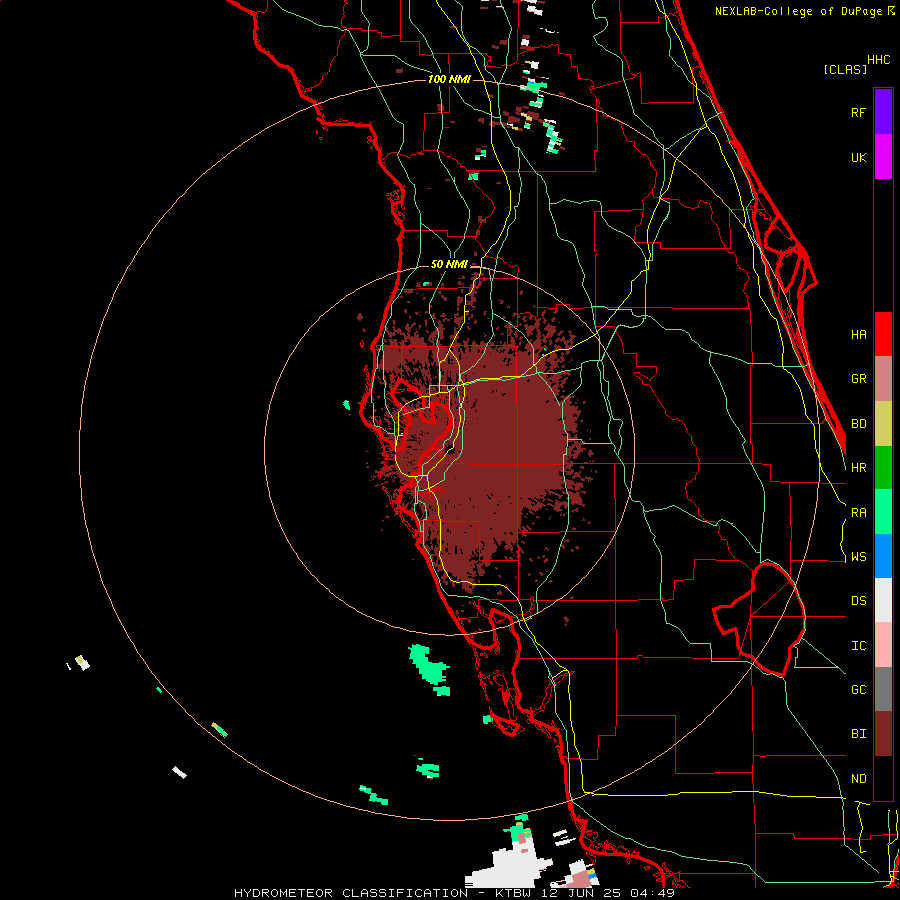Click the GR legend label
This screenshot has width=900, height=900.
click(859, 379)
